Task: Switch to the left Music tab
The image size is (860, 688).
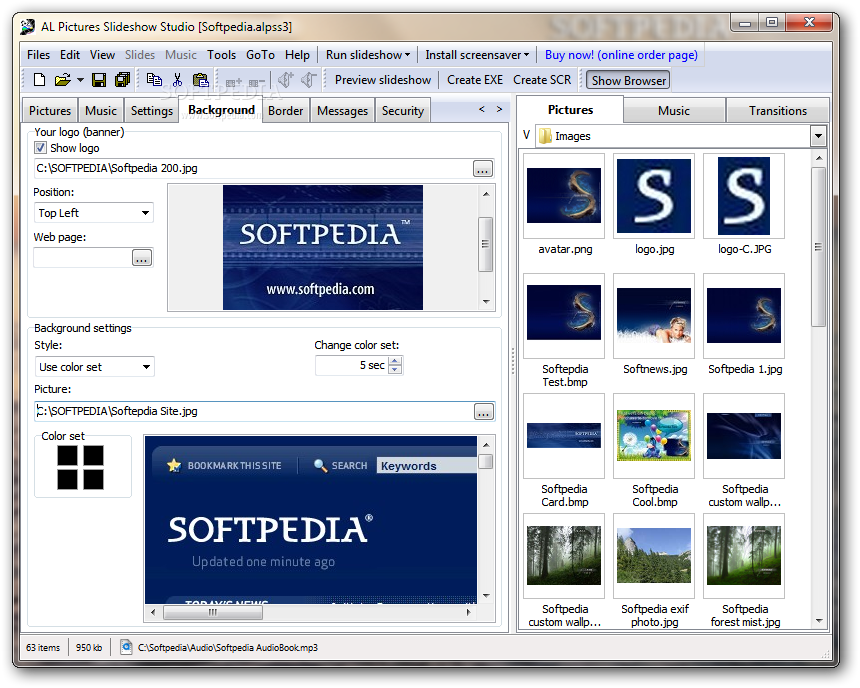Action: pyautogui.click(x=101, y=111)
